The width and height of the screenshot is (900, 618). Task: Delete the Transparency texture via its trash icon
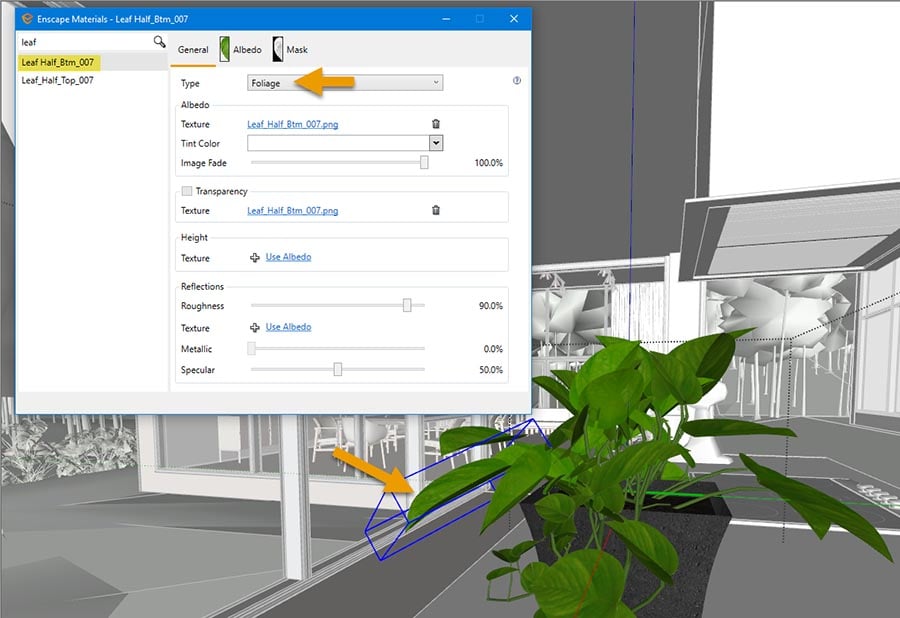[436, 210]
